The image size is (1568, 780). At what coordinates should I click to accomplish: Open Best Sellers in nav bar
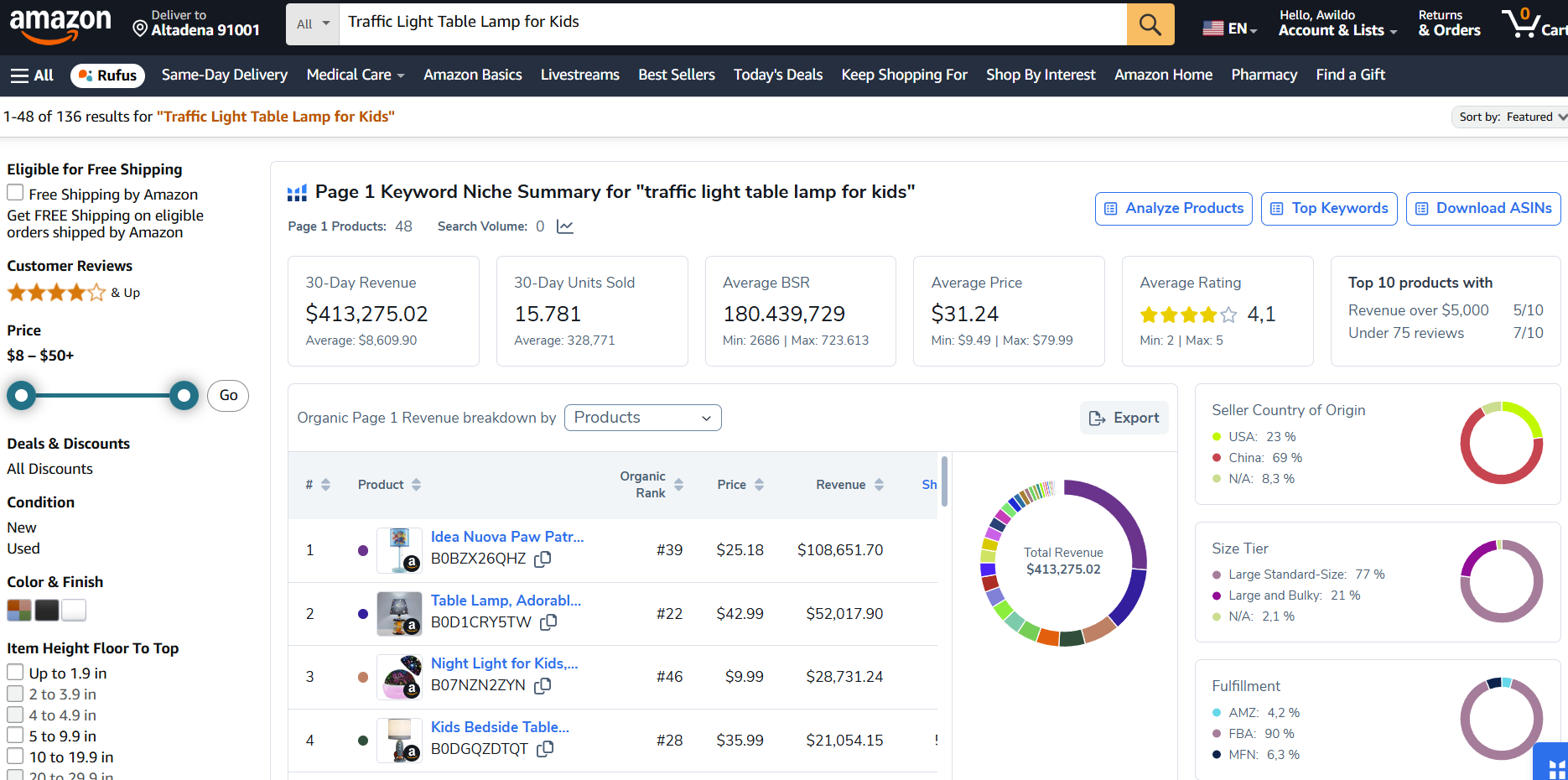tap(677, 75)
